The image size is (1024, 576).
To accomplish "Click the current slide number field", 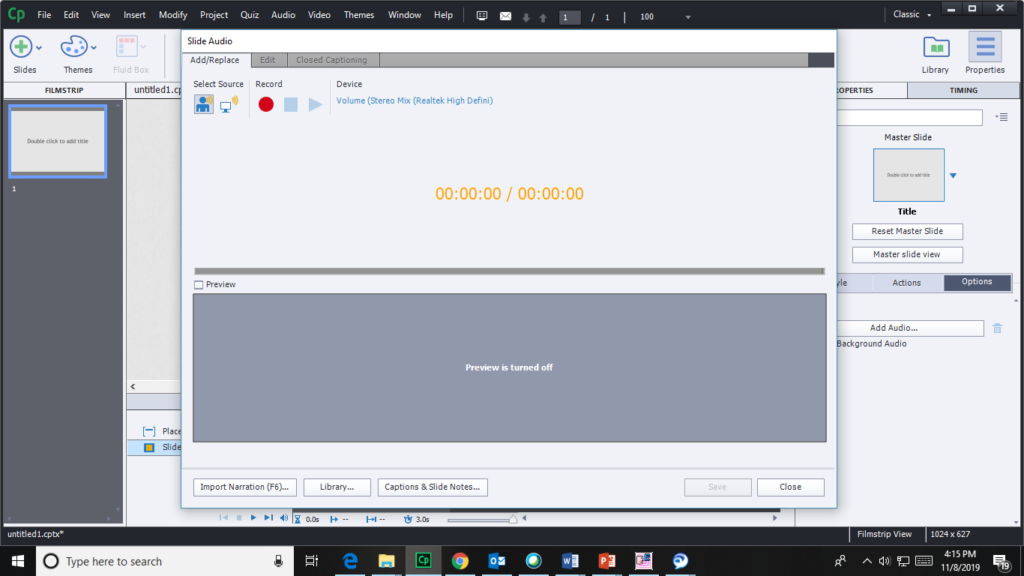I will tap(569, 17).
